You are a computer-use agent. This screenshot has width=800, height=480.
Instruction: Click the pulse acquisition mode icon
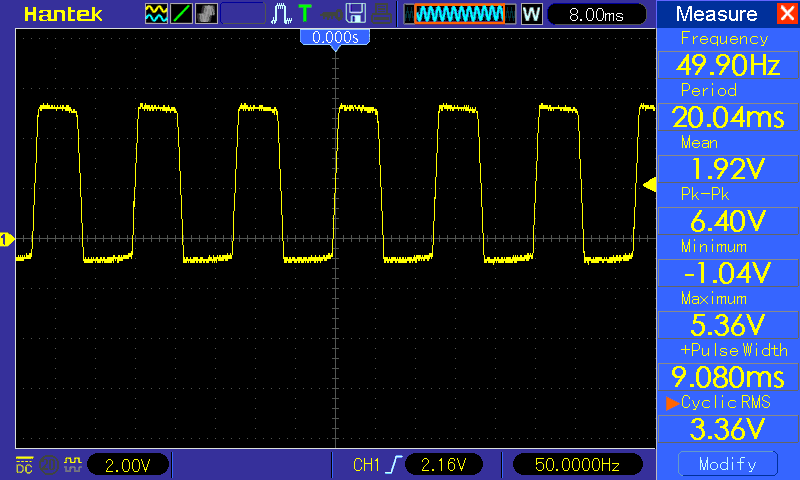(x=281, y=14)
